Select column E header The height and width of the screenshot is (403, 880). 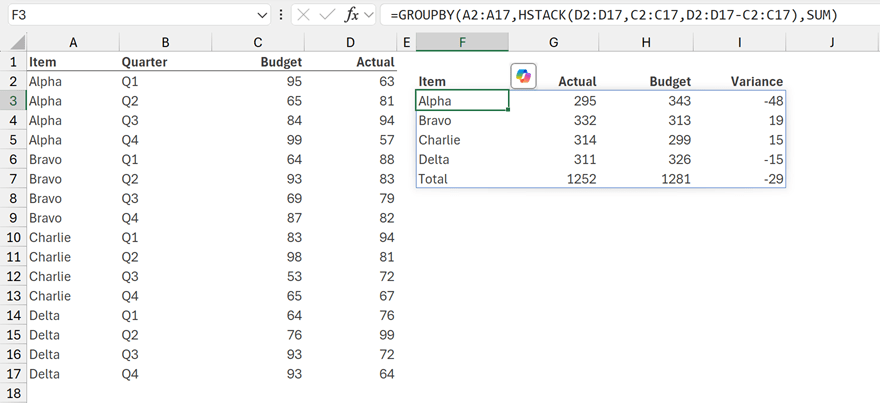click(x=406, y=42)
